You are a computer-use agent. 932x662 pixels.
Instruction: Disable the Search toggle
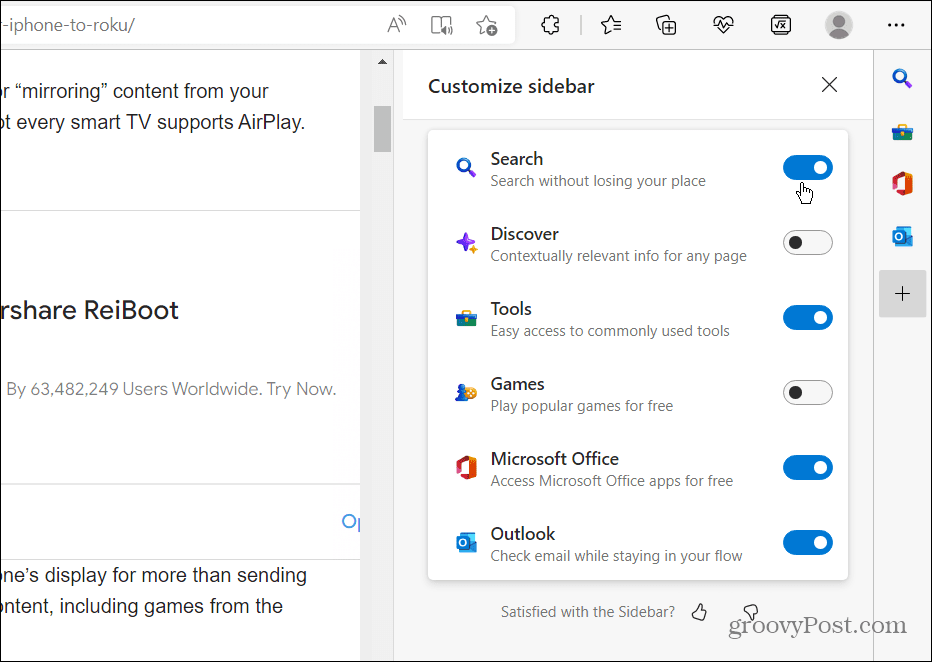[x=808, y=167]
